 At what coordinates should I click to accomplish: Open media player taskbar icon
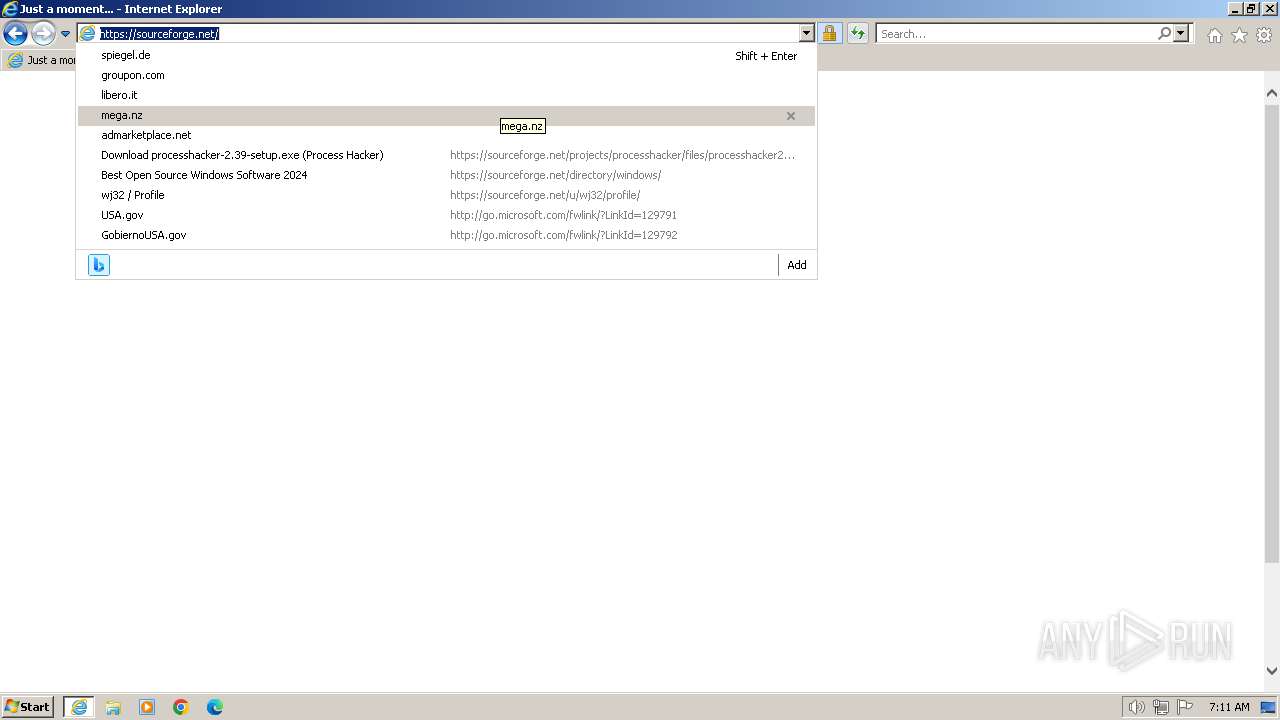[x=147, y=707]
